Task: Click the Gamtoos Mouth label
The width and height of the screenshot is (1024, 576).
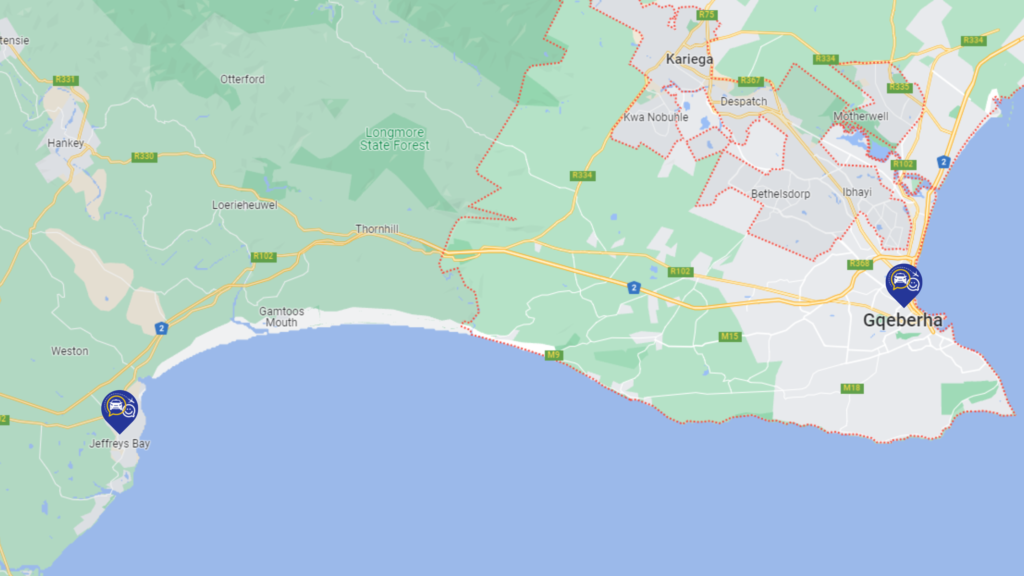Action: [281, 317]
